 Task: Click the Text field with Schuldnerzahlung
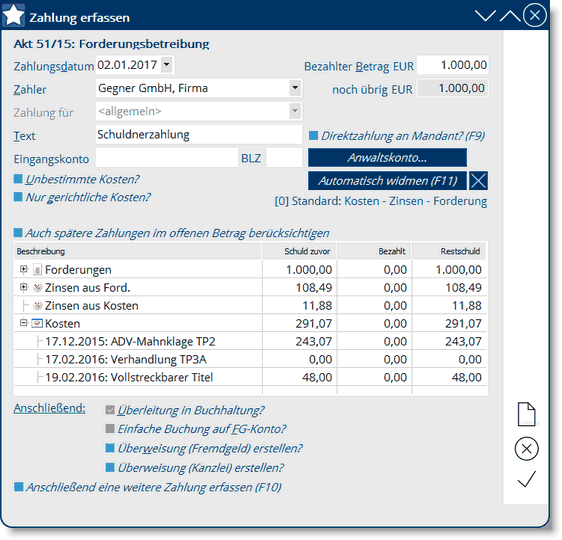[199, 134]
